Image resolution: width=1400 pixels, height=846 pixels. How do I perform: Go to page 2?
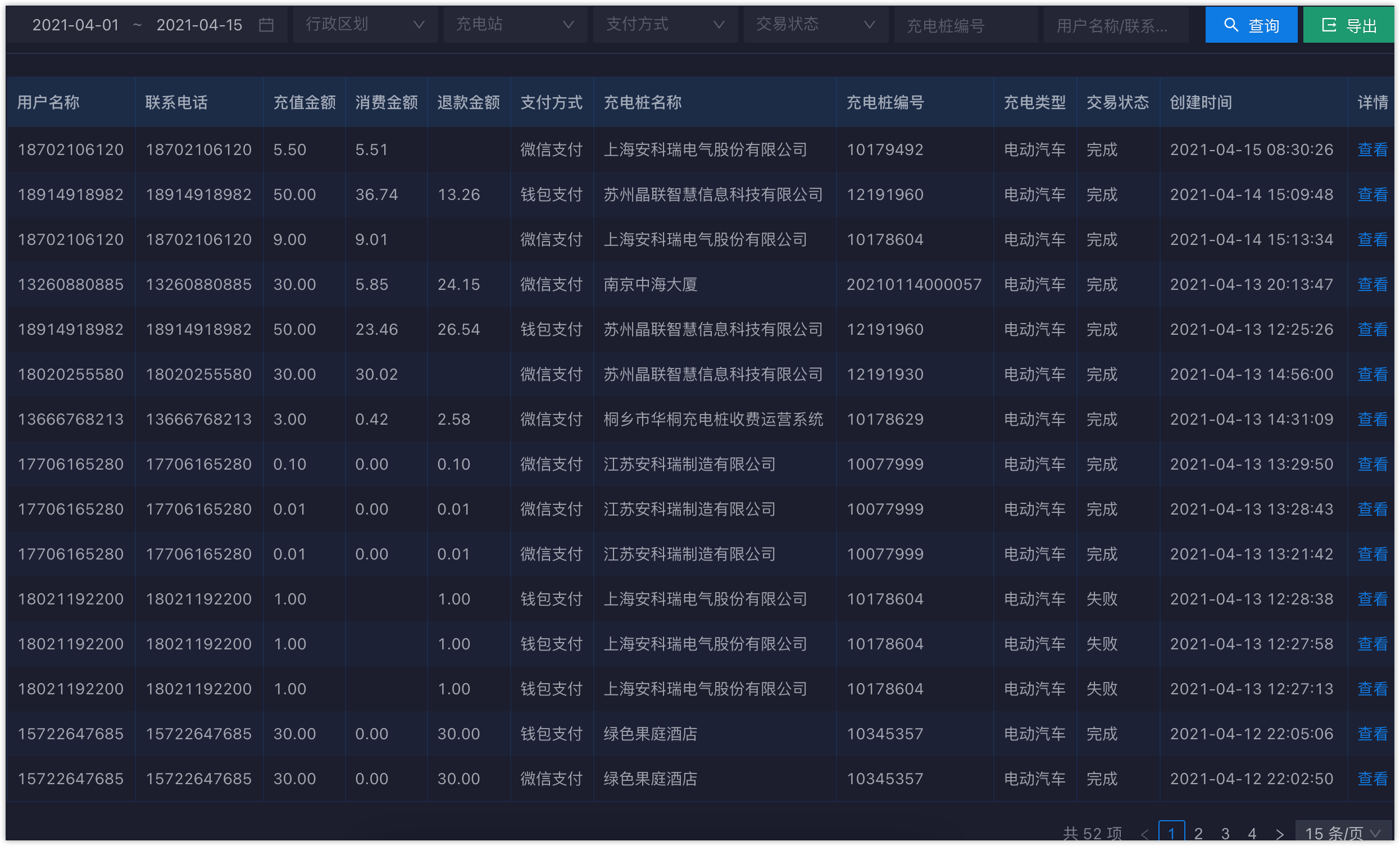[1198, 834]
